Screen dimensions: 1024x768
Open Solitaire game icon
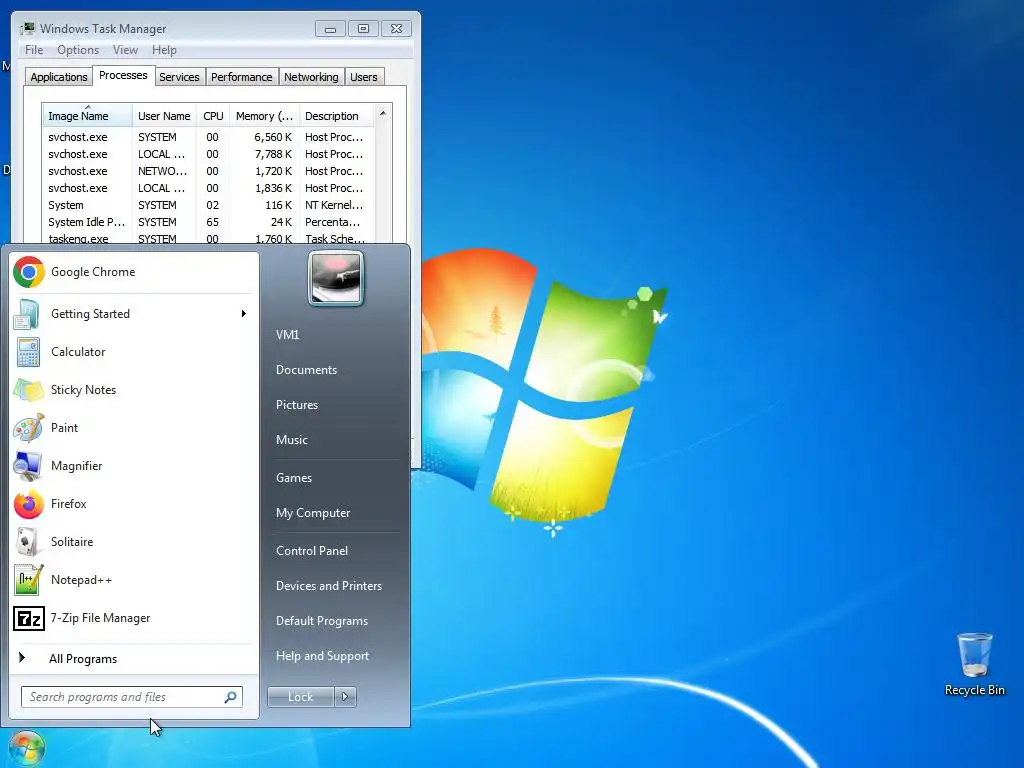[28, 541]
